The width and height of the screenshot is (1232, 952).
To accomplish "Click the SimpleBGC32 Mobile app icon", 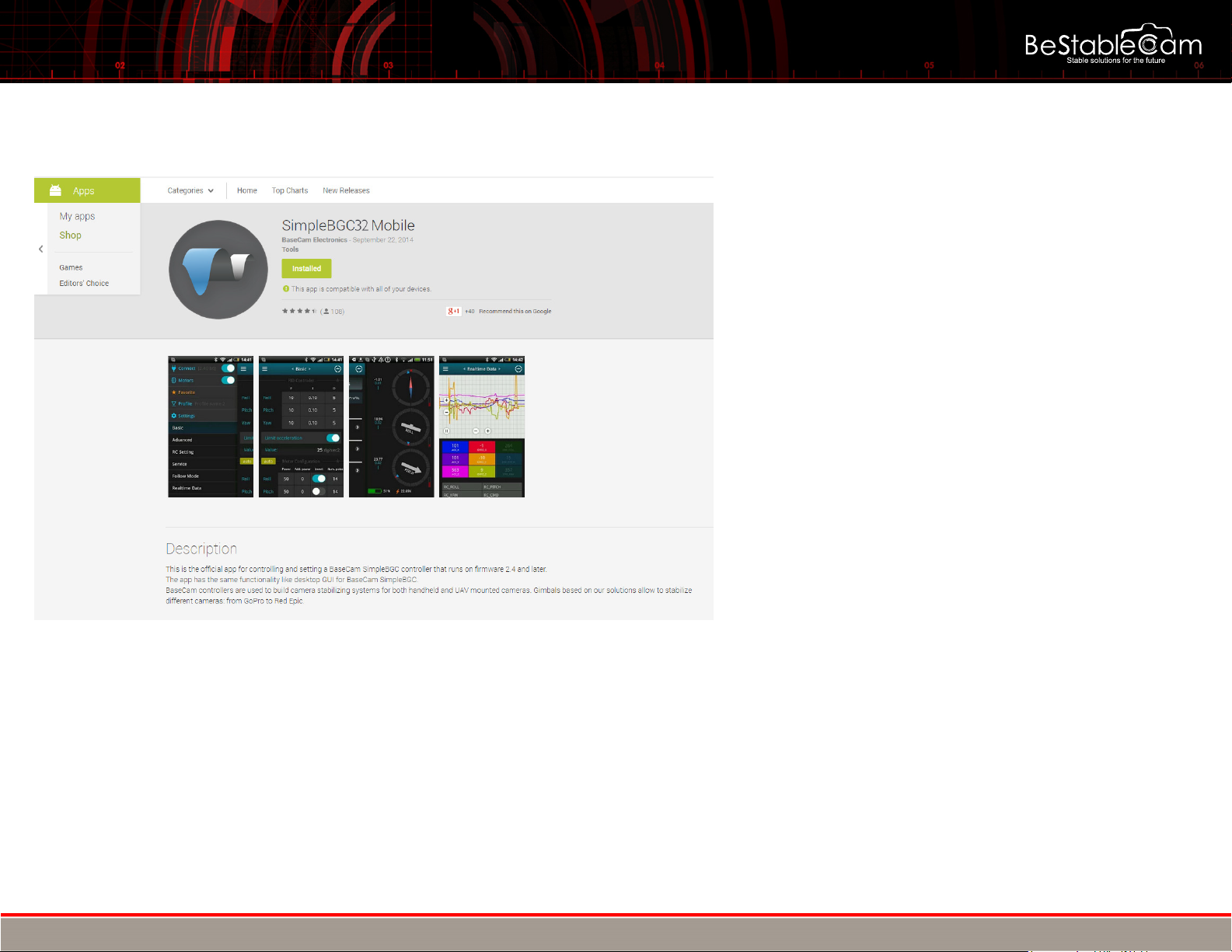I will [x=218, y=270].
